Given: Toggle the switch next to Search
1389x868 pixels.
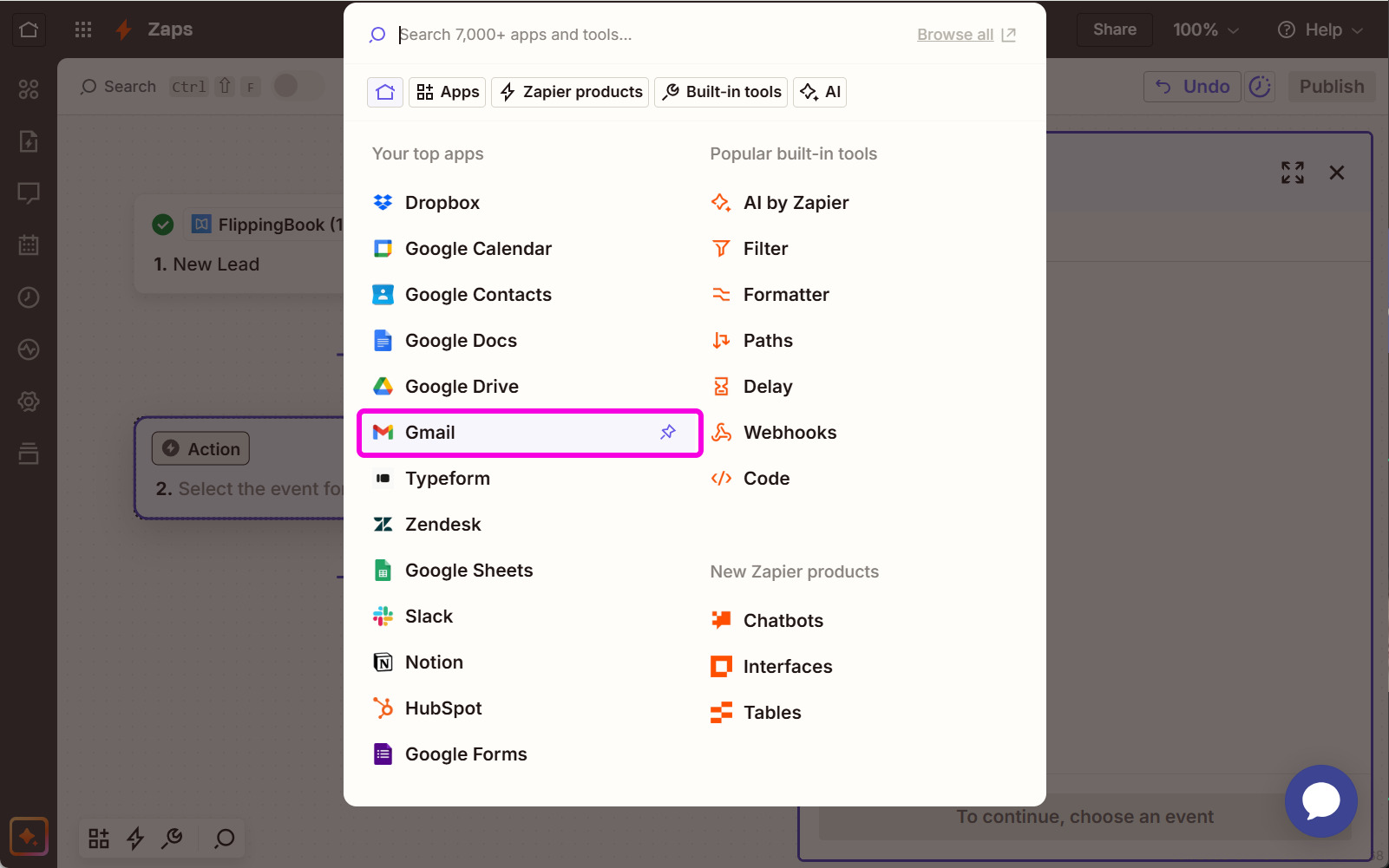Looking at the screenshot, I should click(298, 86).
